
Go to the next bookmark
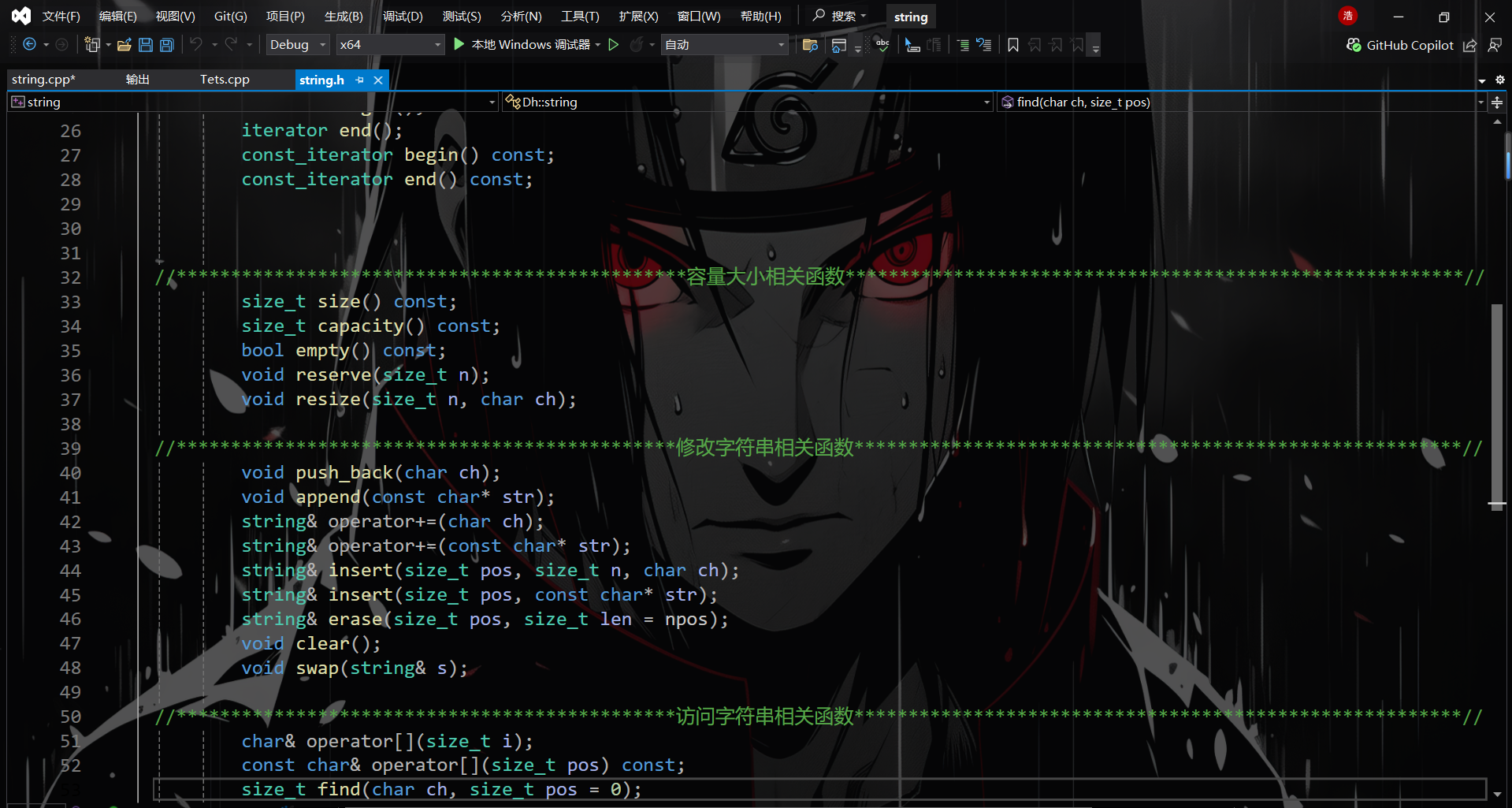(x=1056, y=45)
